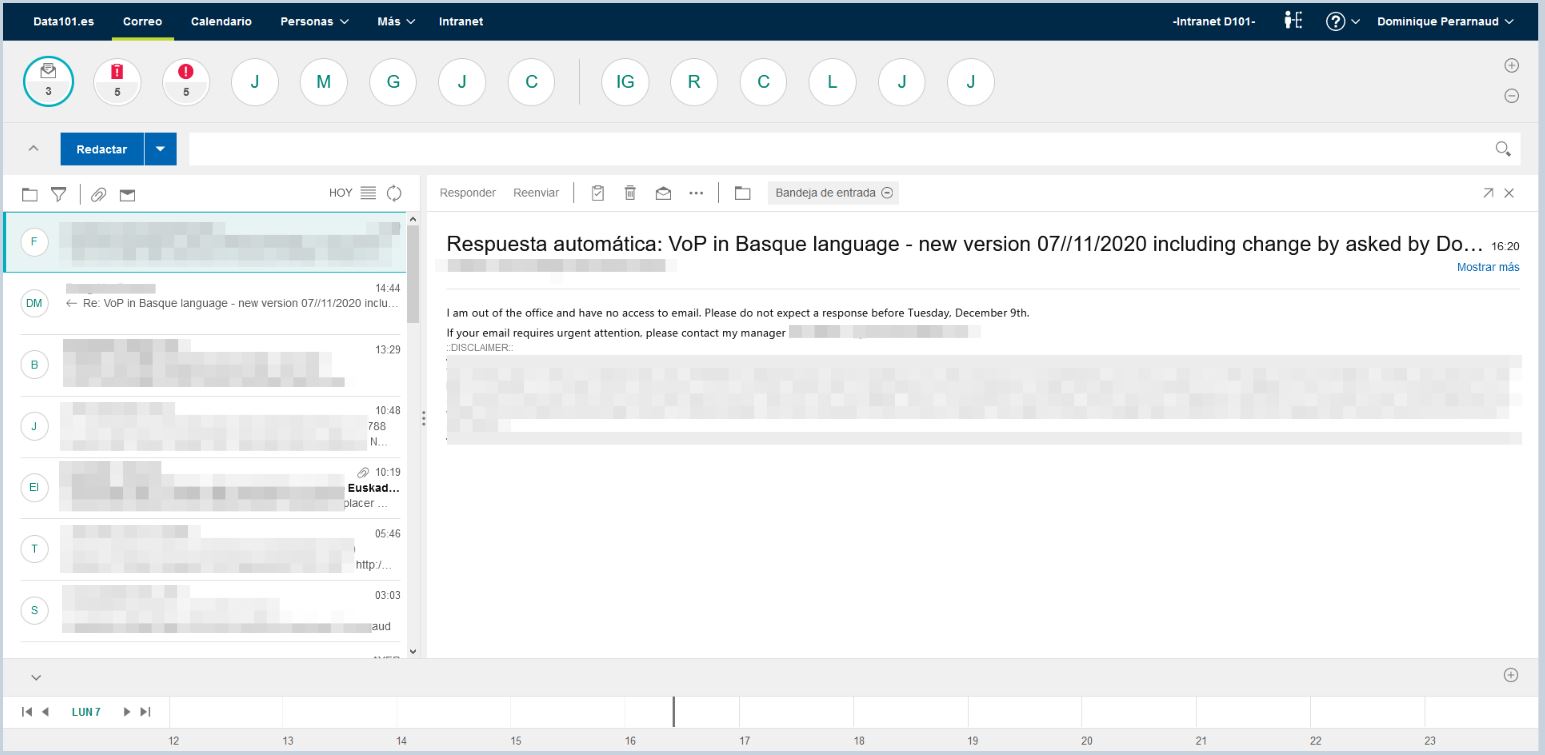Click the three-dots more actions icon
The width and height of the screenshot is (1545, 755).
pyautogui.click(x=696, y=193)
